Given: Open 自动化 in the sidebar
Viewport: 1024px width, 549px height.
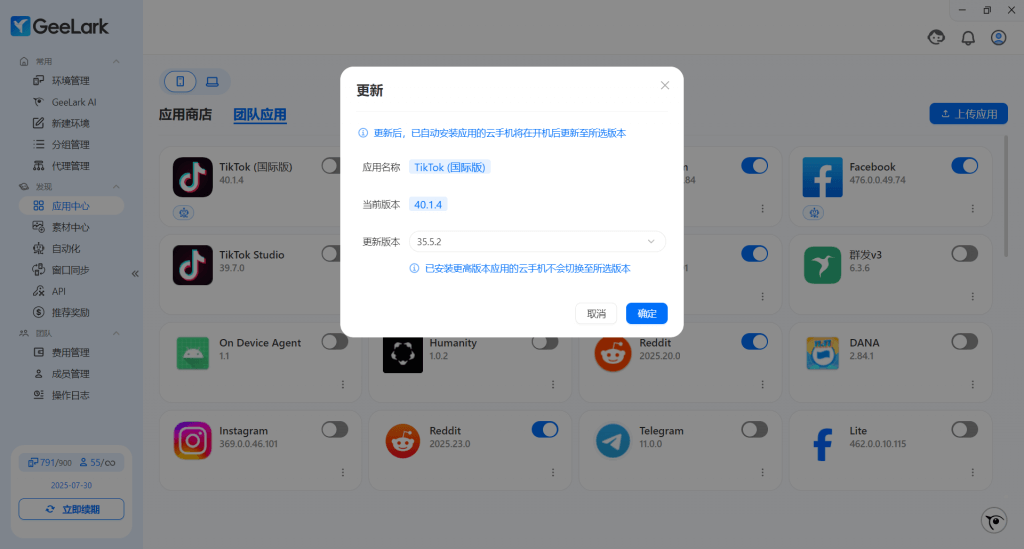Looking at the screenshot, I should (71, 248).
